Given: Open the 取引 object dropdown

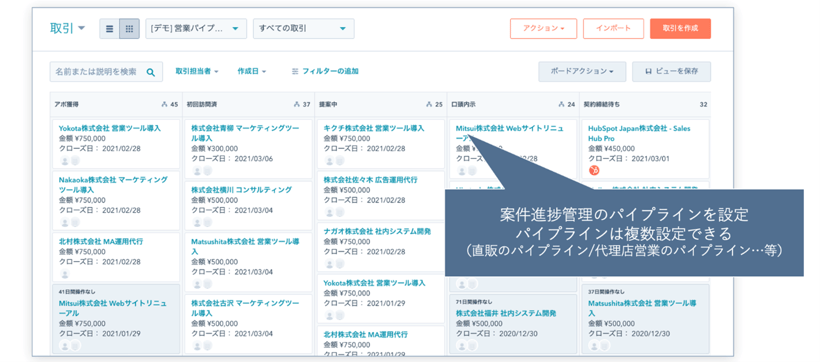Looking at the screenshot, I should [67, 28].
